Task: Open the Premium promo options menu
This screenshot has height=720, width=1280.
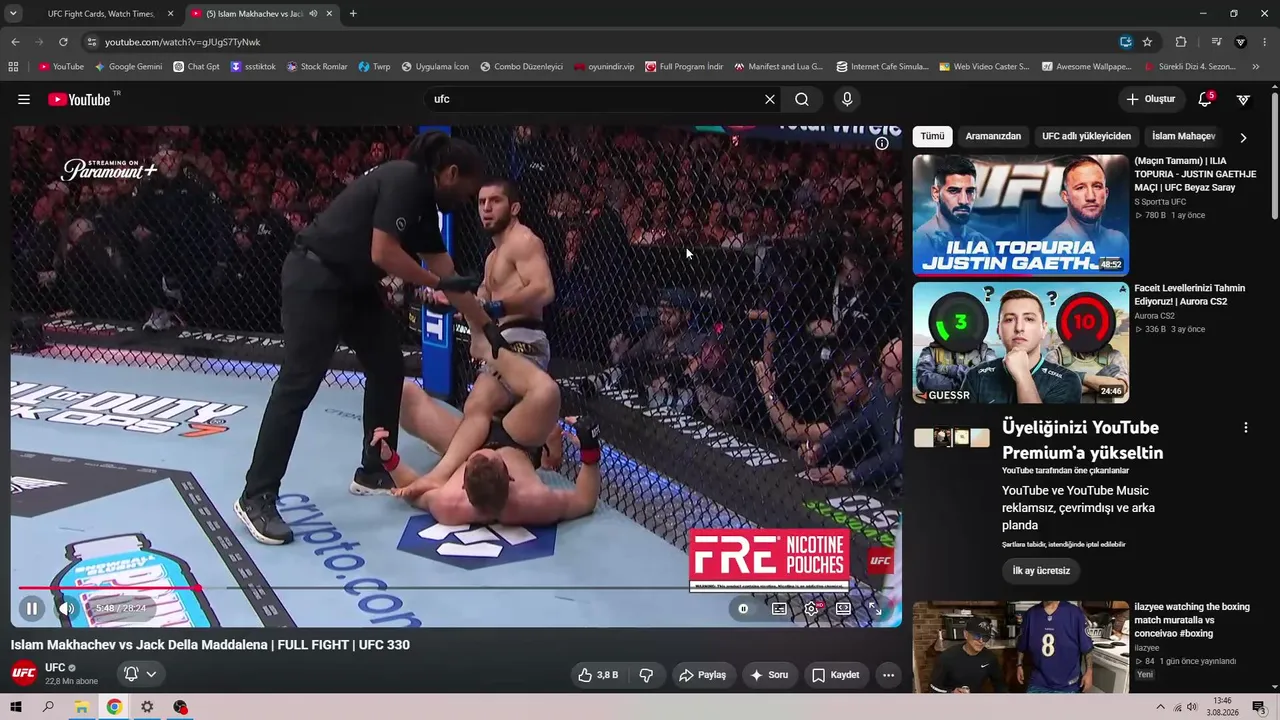Action: click(x=1245, y=427)
